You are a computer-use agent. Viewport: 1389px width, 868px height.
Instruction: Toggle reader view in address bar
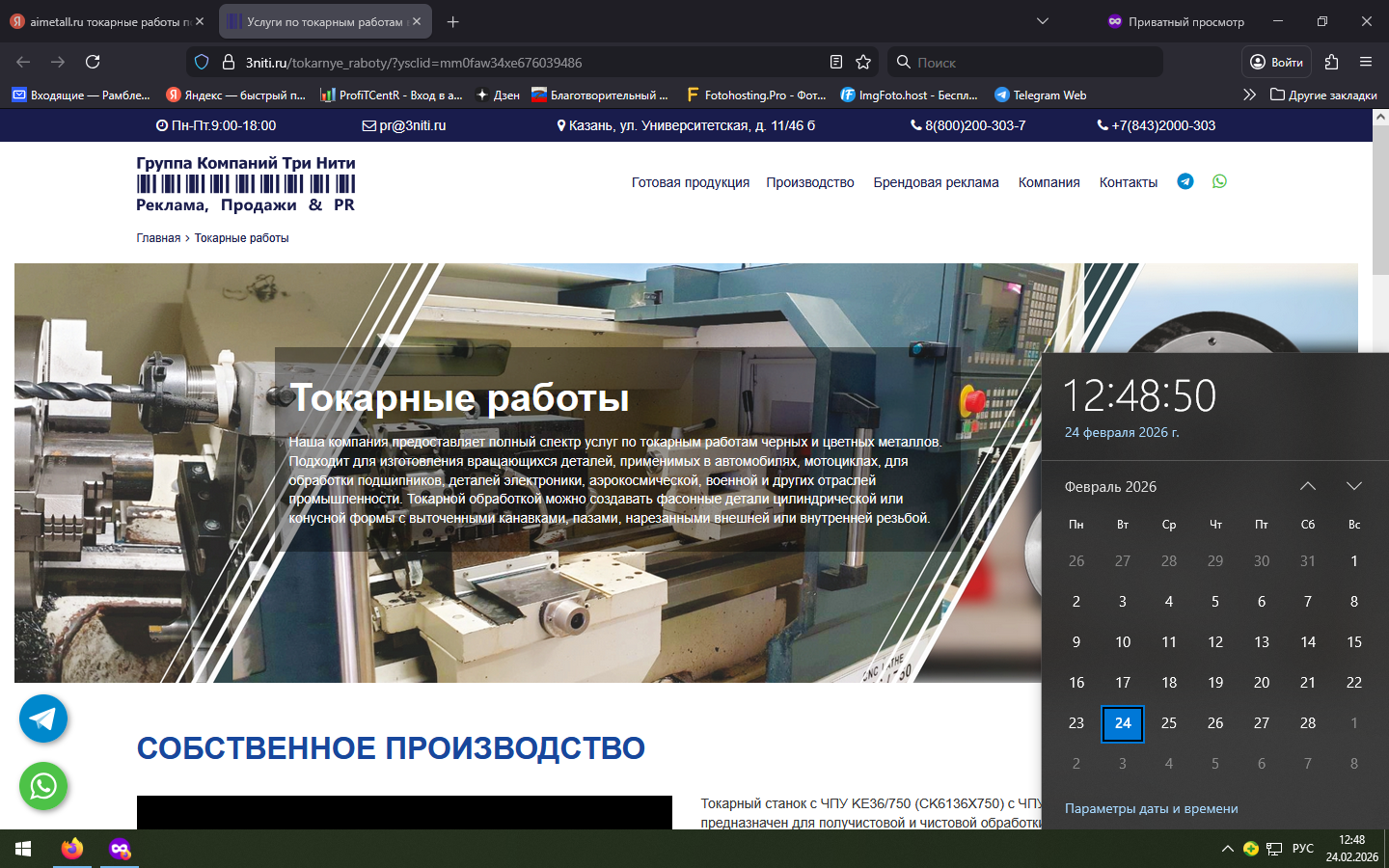(836, 62)
